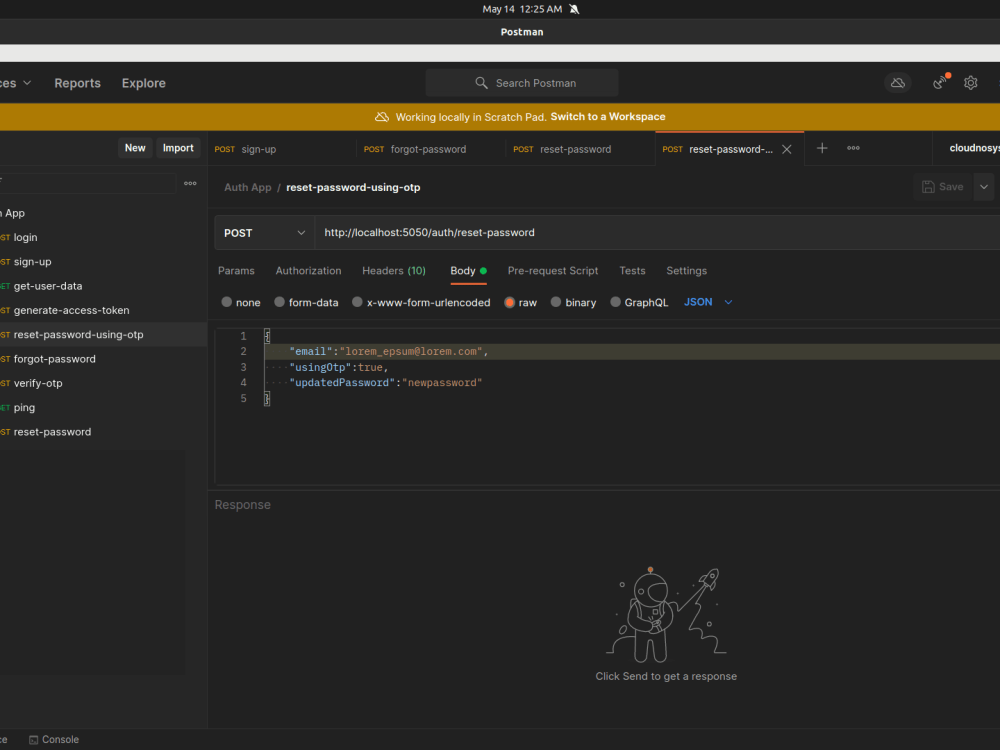The width and height of the screenshot is (1000, 750).
Task: Open the Reports menu
Action: (x=77, y=83)
